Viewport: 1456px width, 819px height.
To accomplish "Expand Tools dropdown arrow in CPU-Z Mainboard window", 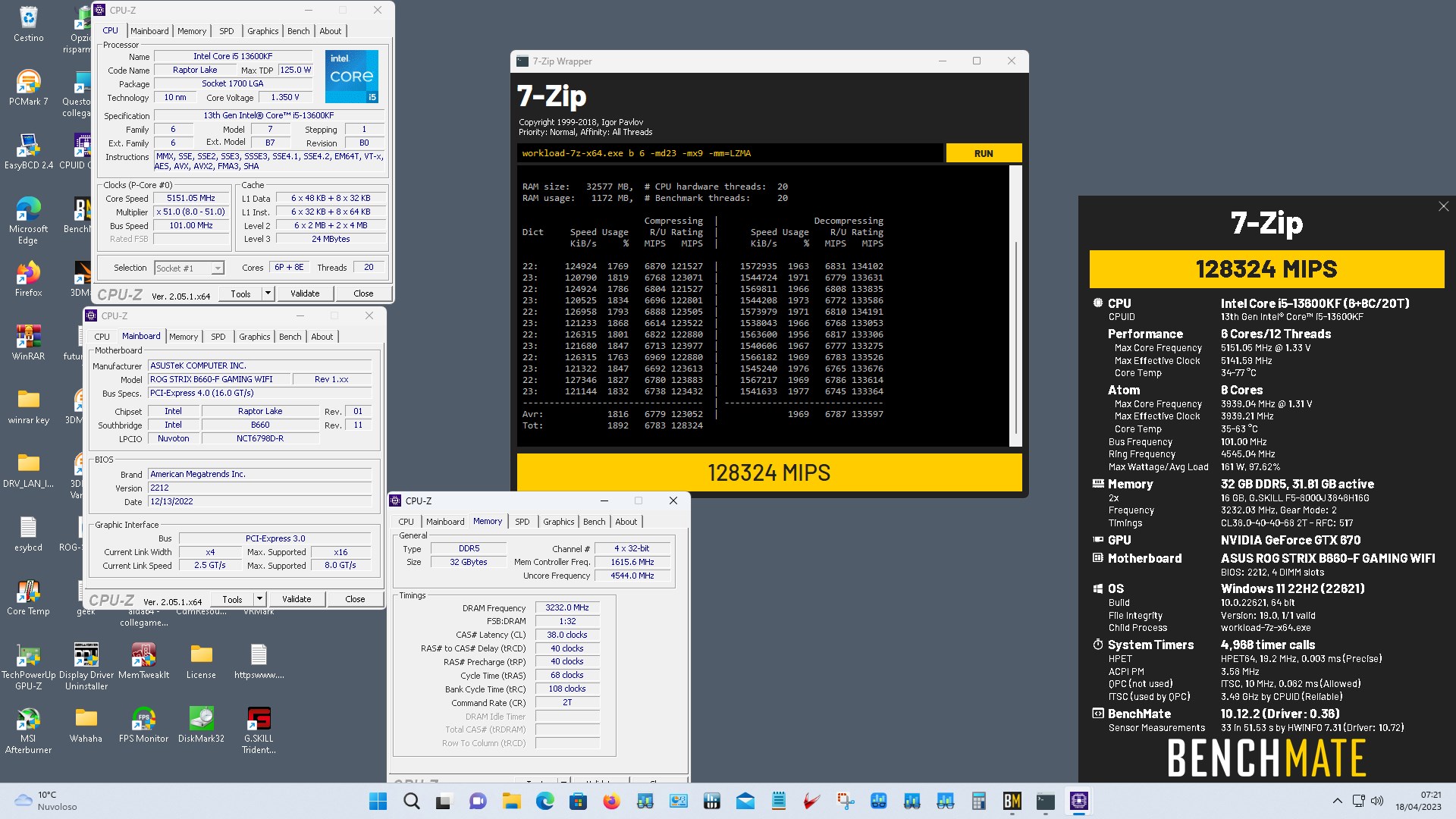I will point(259,599).
